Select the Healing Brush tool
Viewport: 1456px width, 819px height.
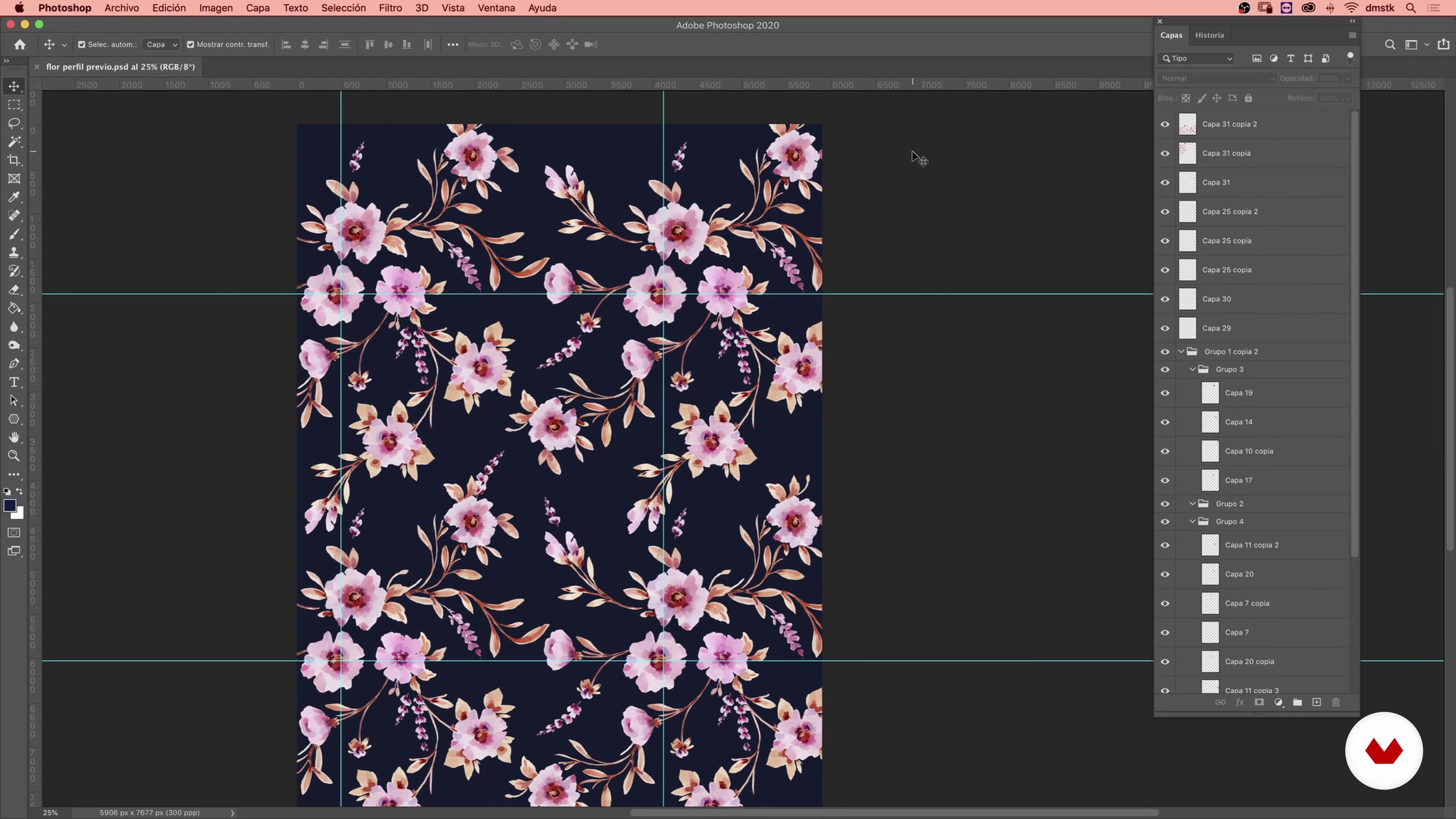pyautogui.click(x=14, y=216)
